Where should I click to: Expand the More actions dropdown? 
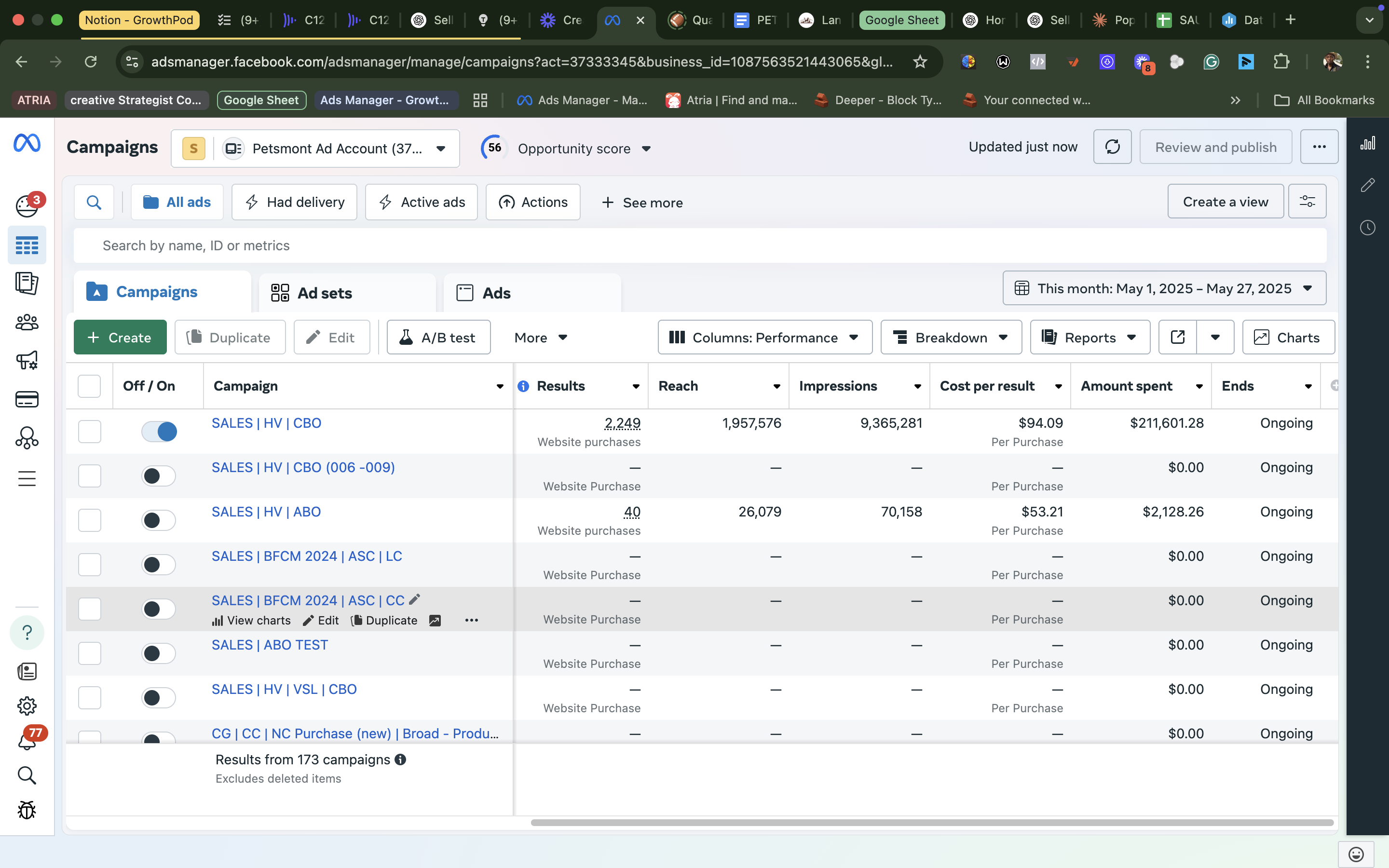point(541,338)
